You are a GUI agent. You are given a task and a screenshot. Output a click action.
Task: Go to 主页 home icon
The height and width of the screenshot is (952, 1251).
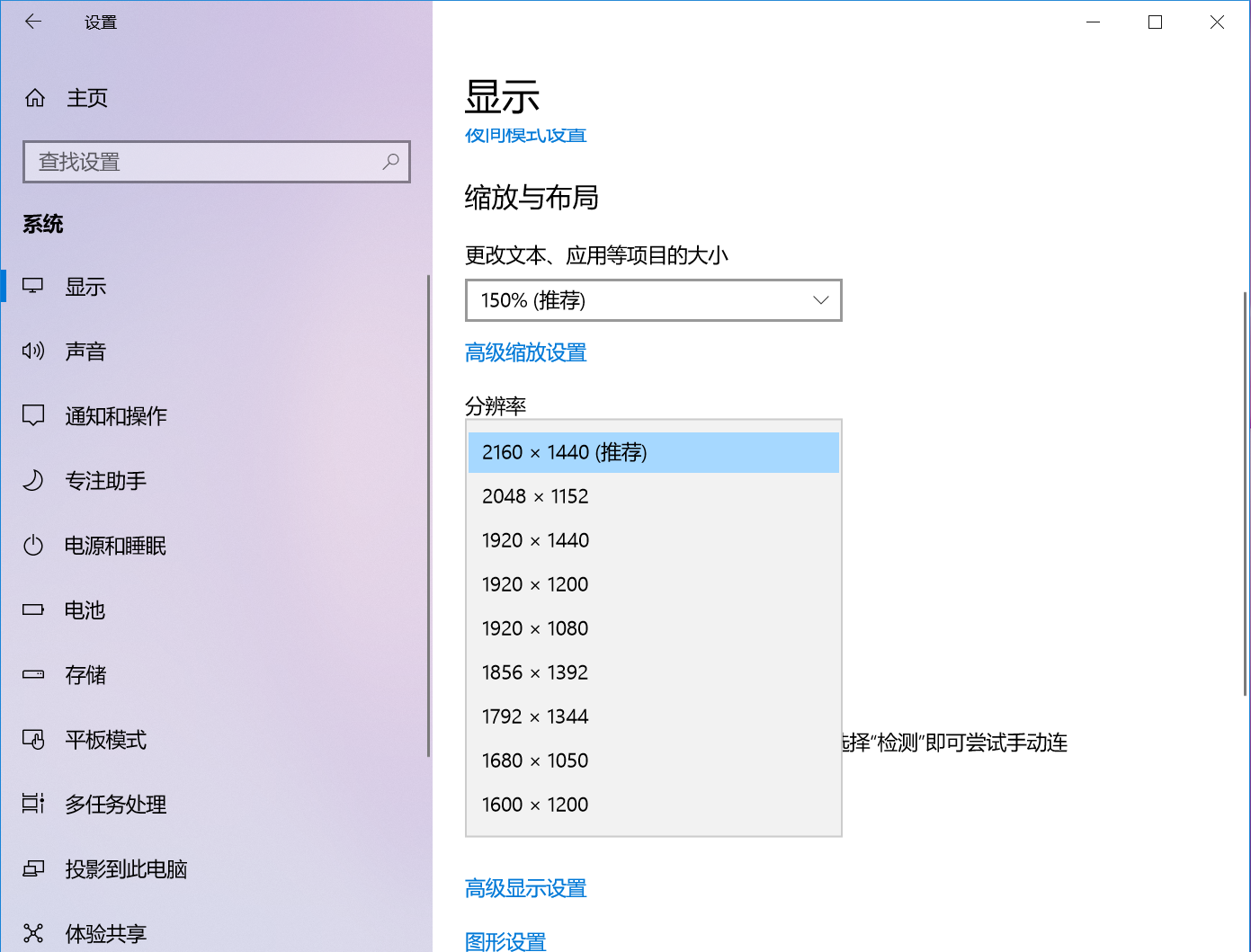coord(35,98)
